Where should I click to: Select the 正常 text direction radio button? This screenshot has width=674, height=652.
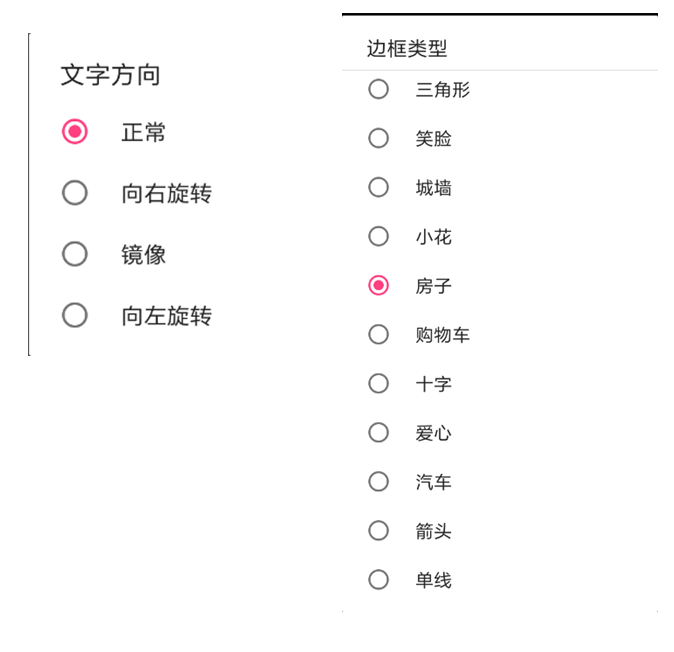point(75,132)
